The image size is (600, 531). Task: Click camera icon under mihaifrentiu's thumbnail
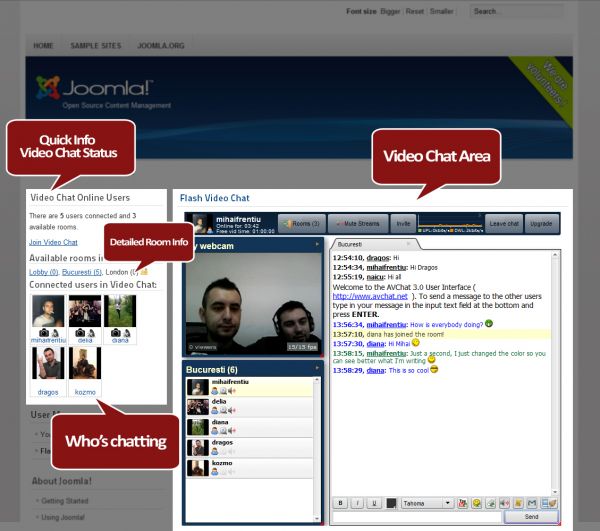click(x=44, y=332)
